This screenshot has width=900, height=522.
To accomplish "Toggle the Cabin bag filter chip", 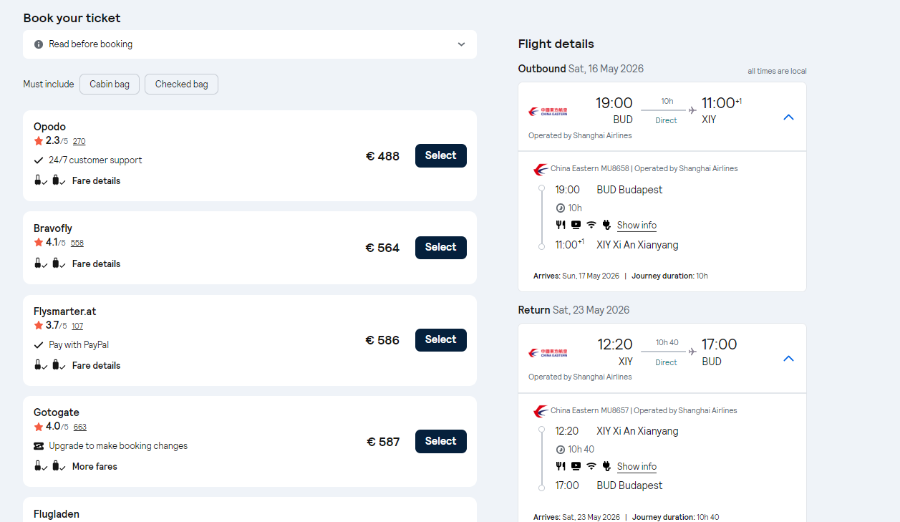I will [110, 84].
